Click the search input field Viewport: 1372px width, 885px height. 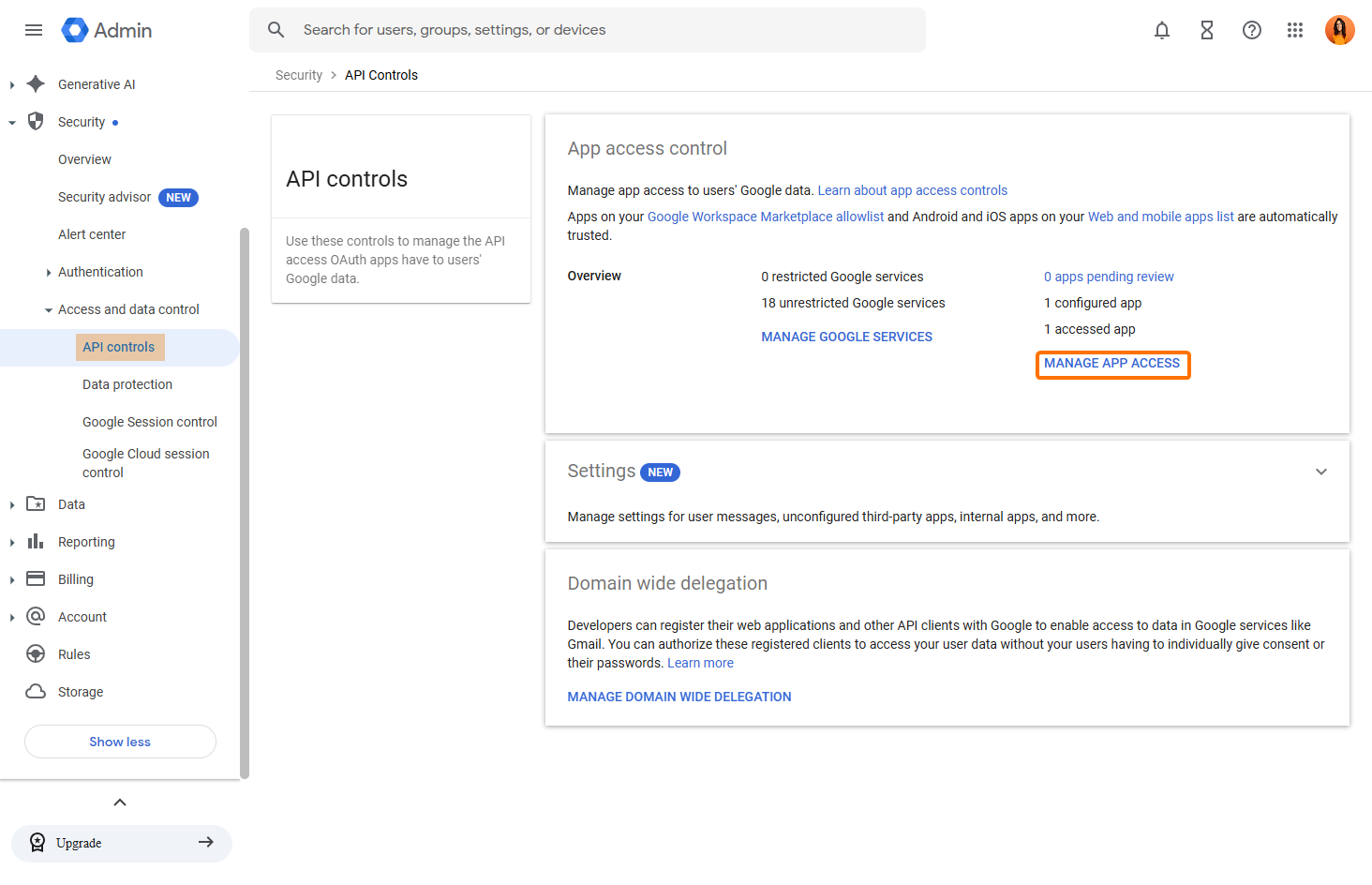600,30
